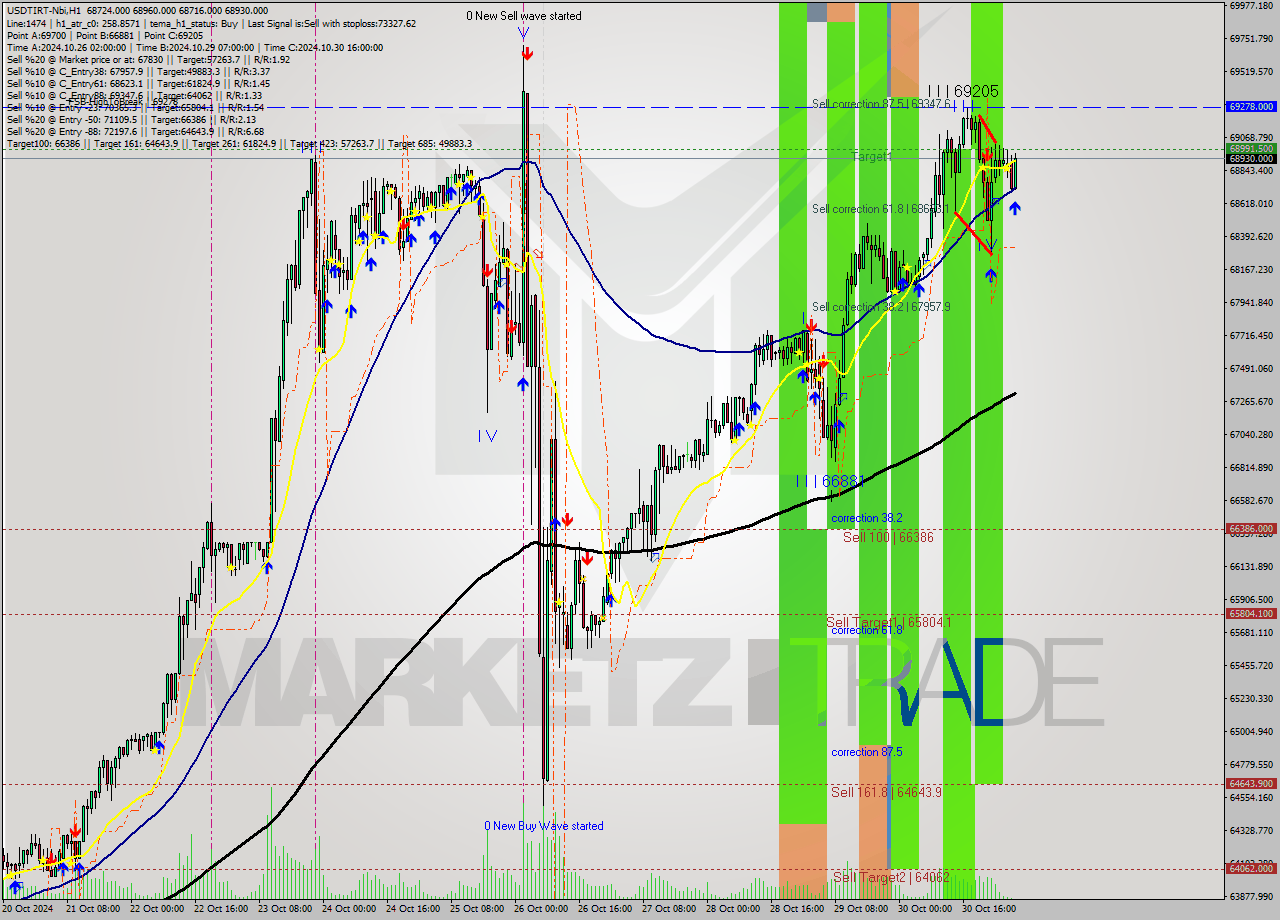Click the '30 Oct 16:00' time axis label
Image resolution: width=1280 pixels, height=920 pixels.
click(x=989, y=909)
